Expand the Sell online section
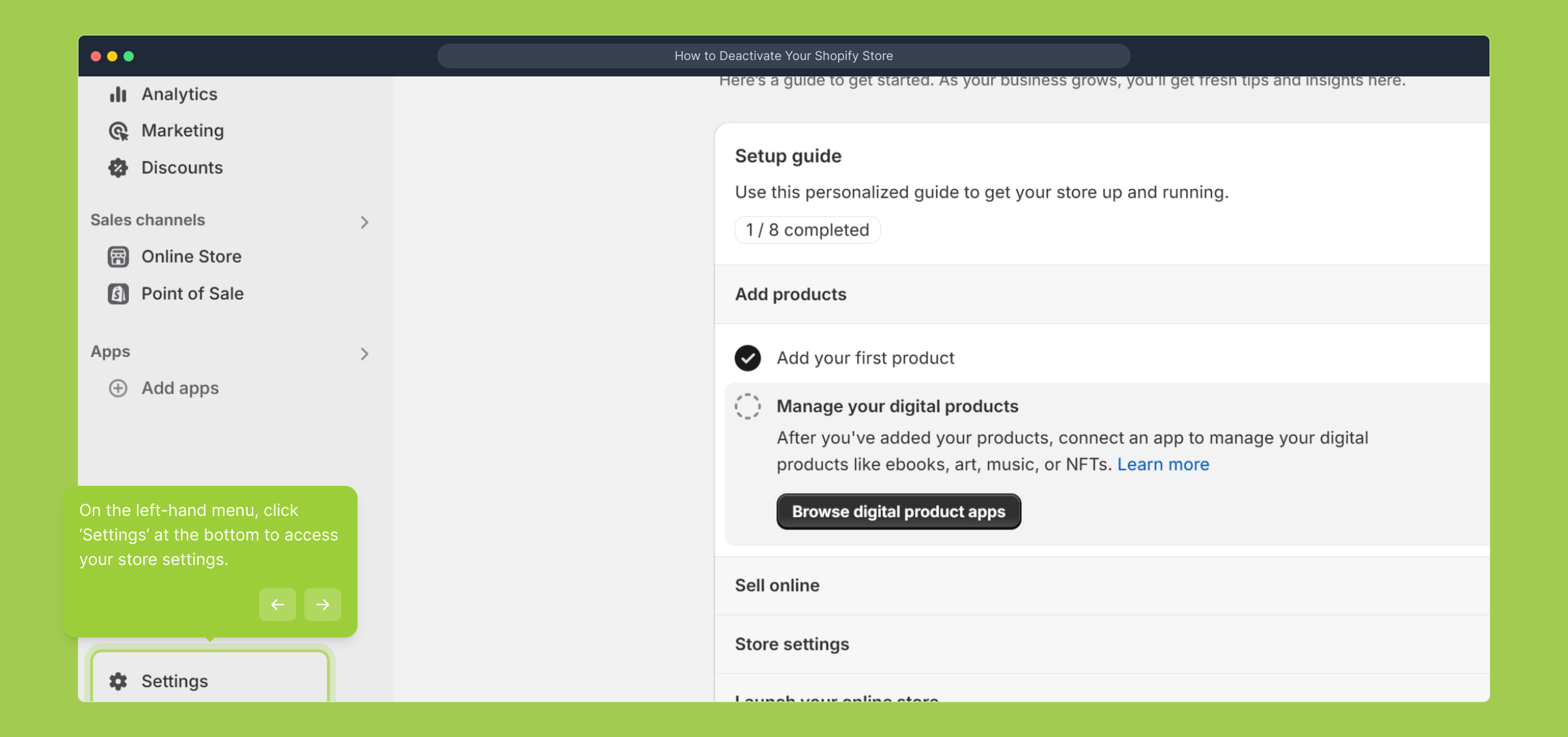The height and width of the screenshot is (737, 1568). coord(777,586)
